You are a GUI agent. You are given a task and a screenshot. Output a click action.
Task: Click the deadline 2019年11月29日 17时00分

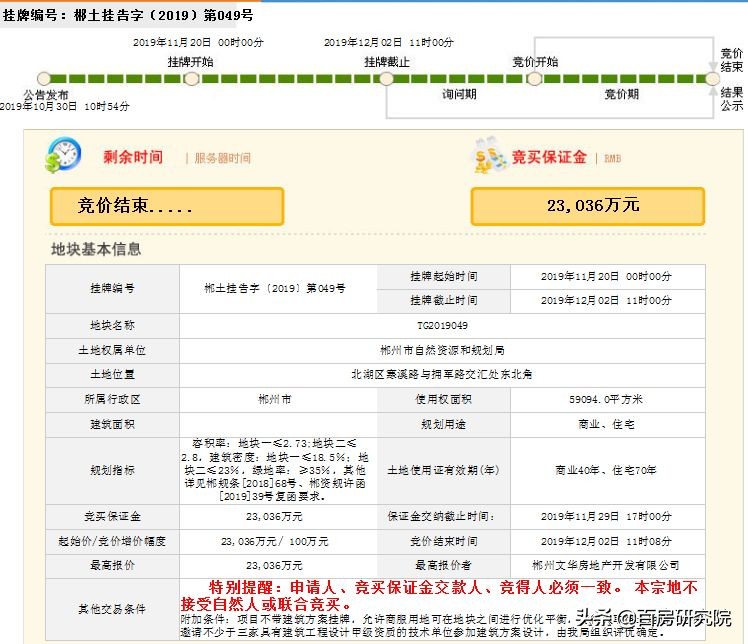pos(606,516)
